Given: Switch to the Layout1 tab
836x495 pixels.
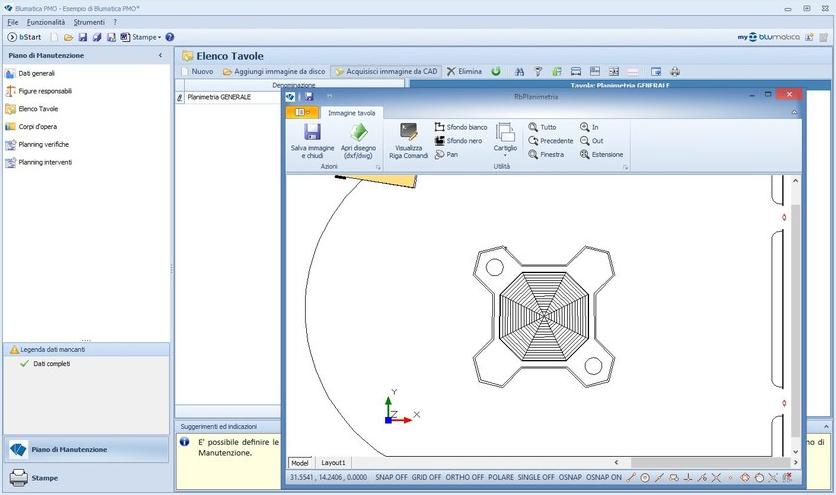Looking at the screenshot, I should click(333, 463).
